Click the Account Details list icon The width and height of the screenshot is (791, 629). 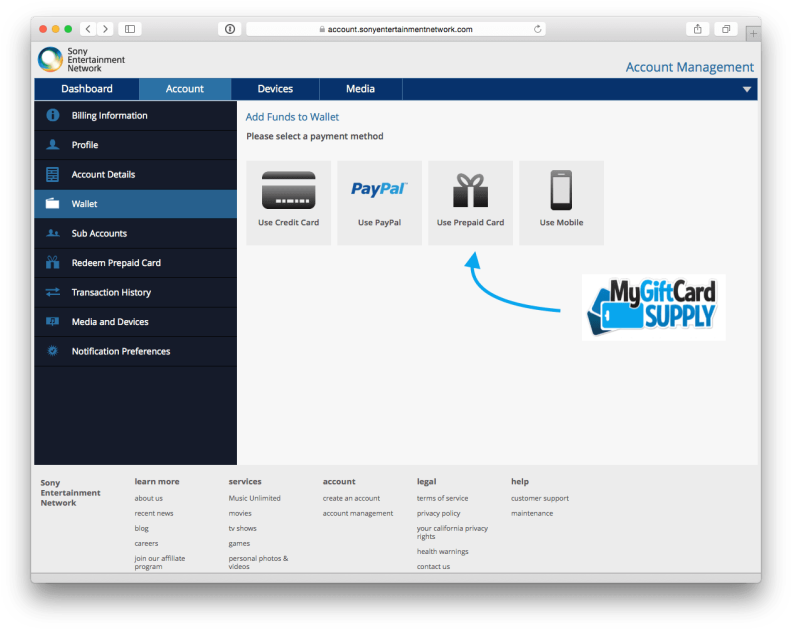pyautogui.click(x=52, y=175)
